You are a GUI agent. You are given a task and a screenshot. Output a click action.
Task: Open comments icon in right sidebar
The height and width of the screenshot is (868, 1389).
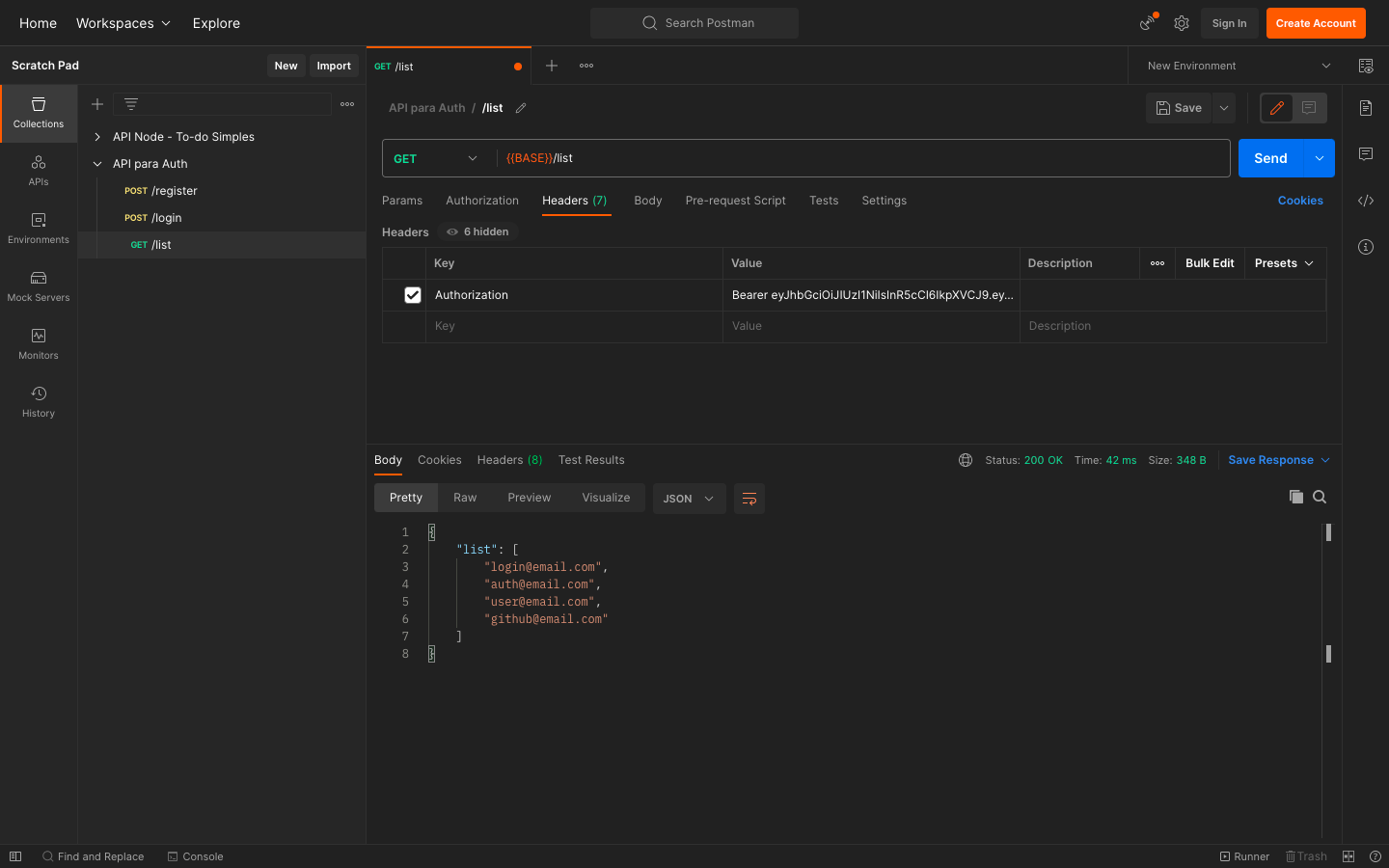point(1366,154)
